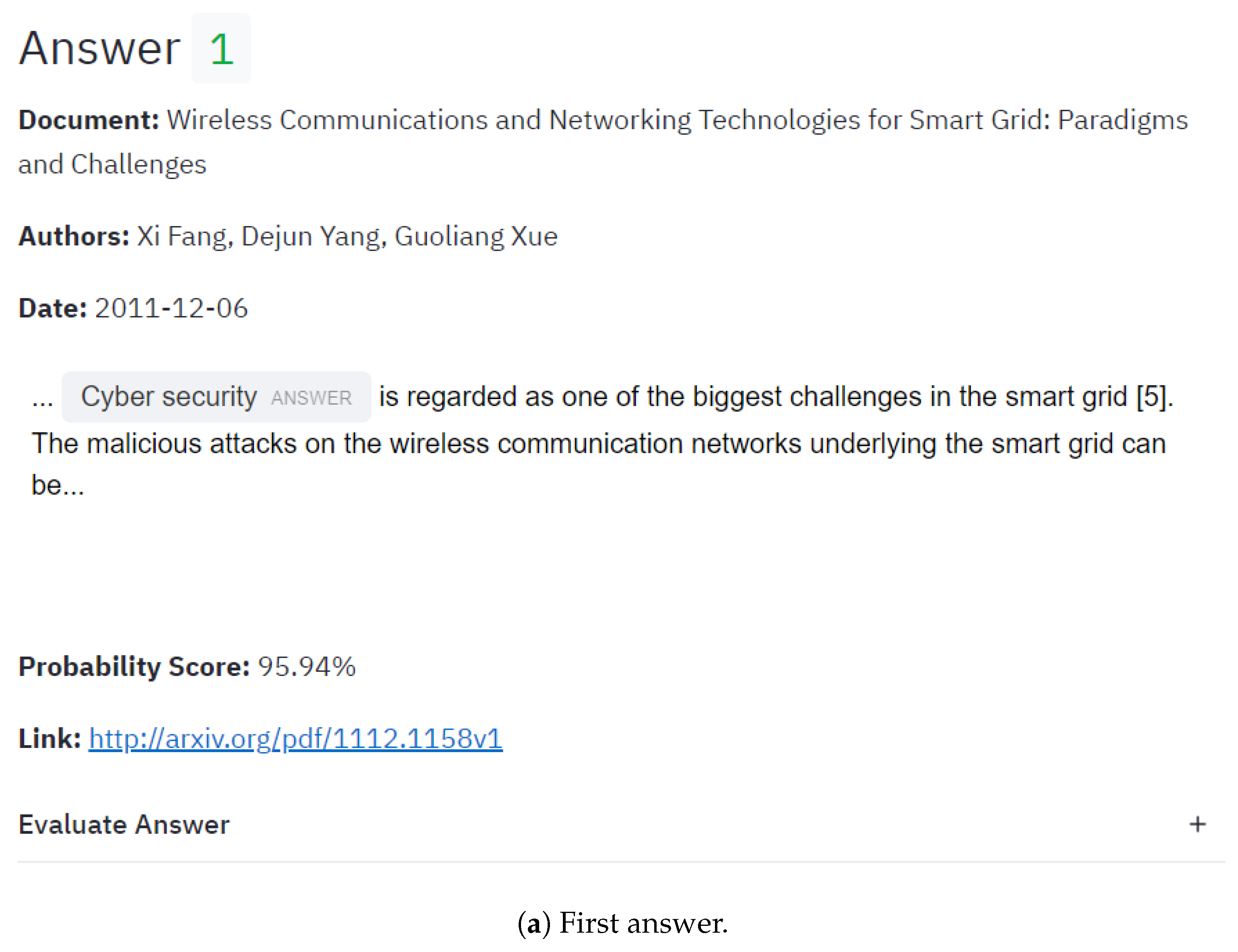The height and width of the screenshot is (952, 1238).
Task: Click the bold Authors label
Action: tap(74, 236)
